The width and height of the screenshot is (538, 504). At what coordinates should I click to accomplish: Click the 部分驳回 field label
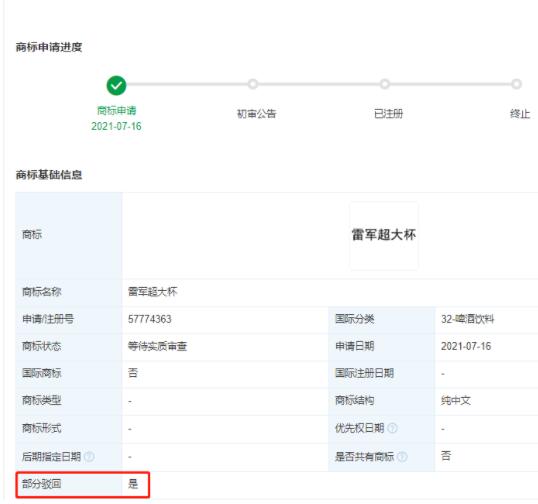pyautogui.click(x=42, y=484)
